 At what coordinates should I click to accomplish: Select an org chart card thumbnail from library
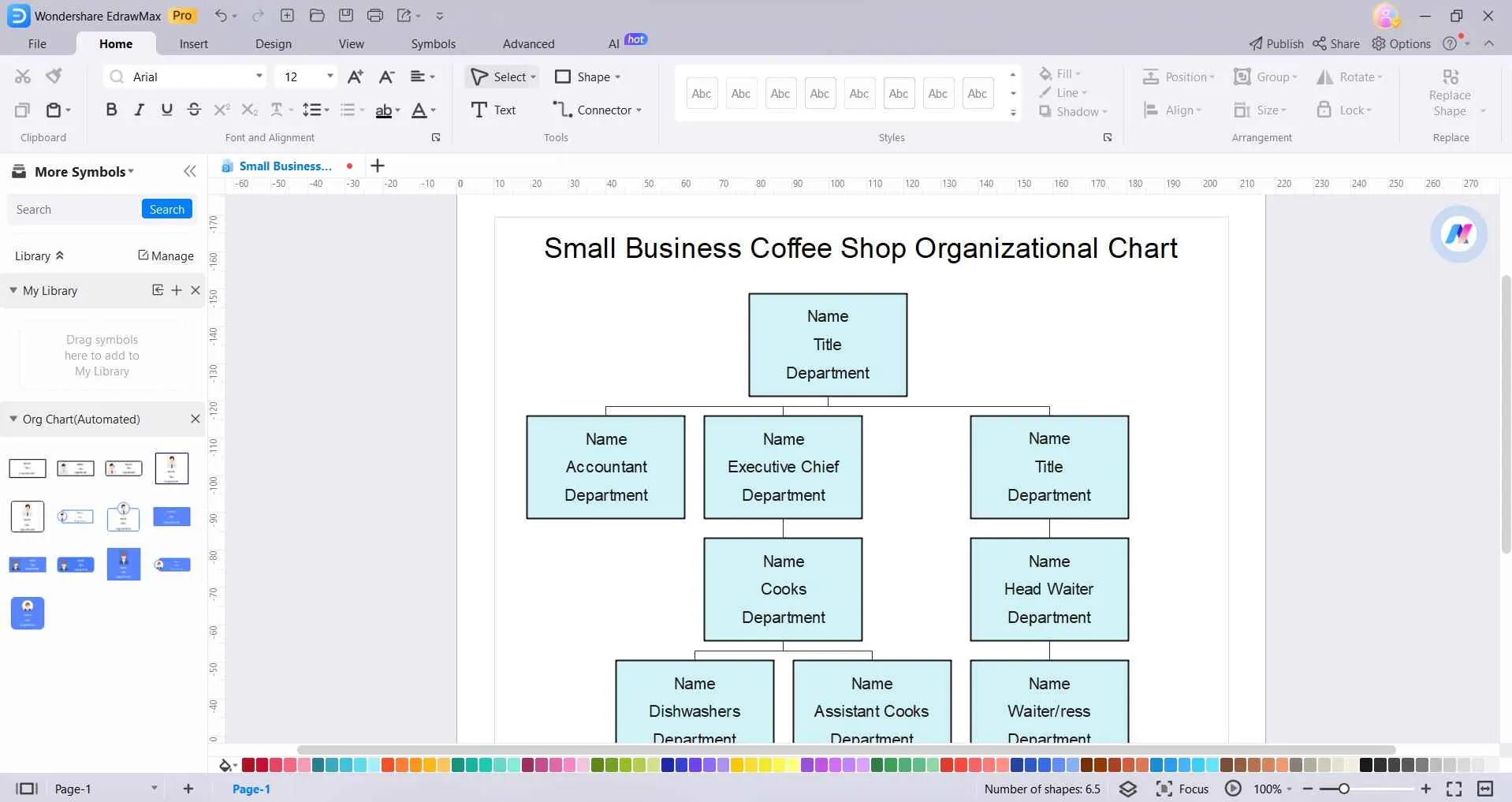27,468
